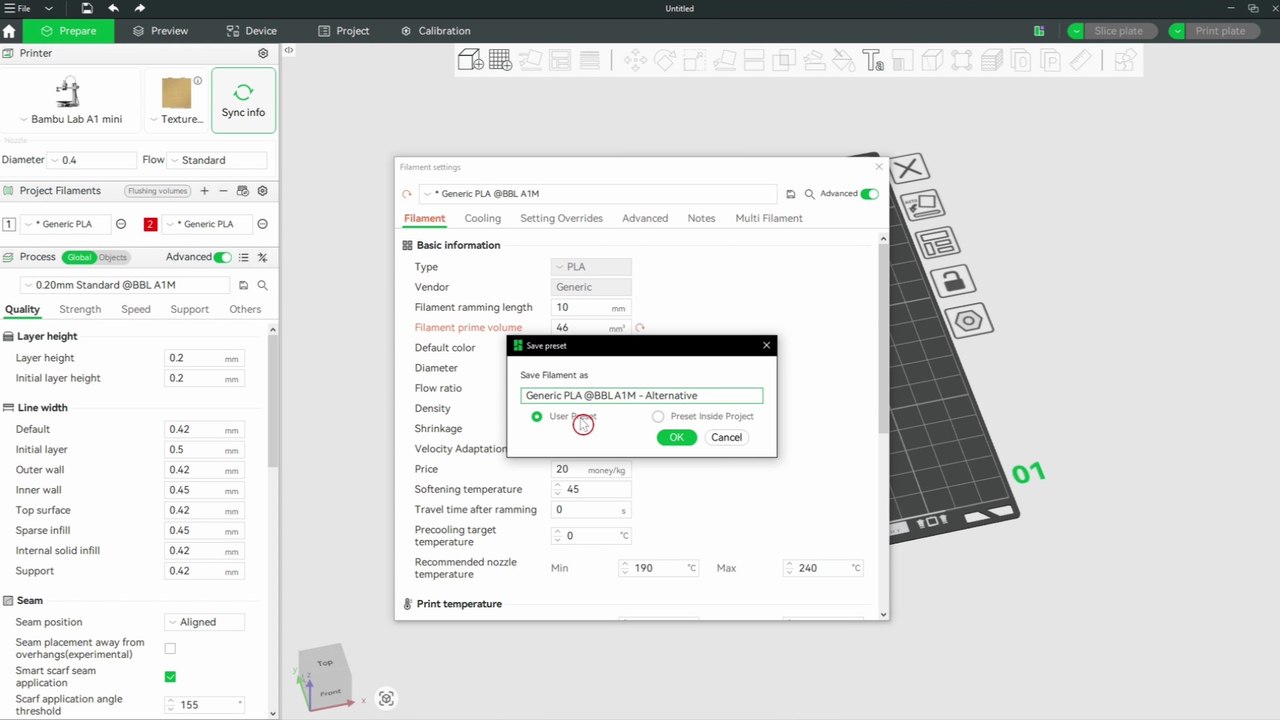Screen dimensions: 1280x720
Task: Uncheck Smart scarf seam application checkbox
Action: coord(170,677)
